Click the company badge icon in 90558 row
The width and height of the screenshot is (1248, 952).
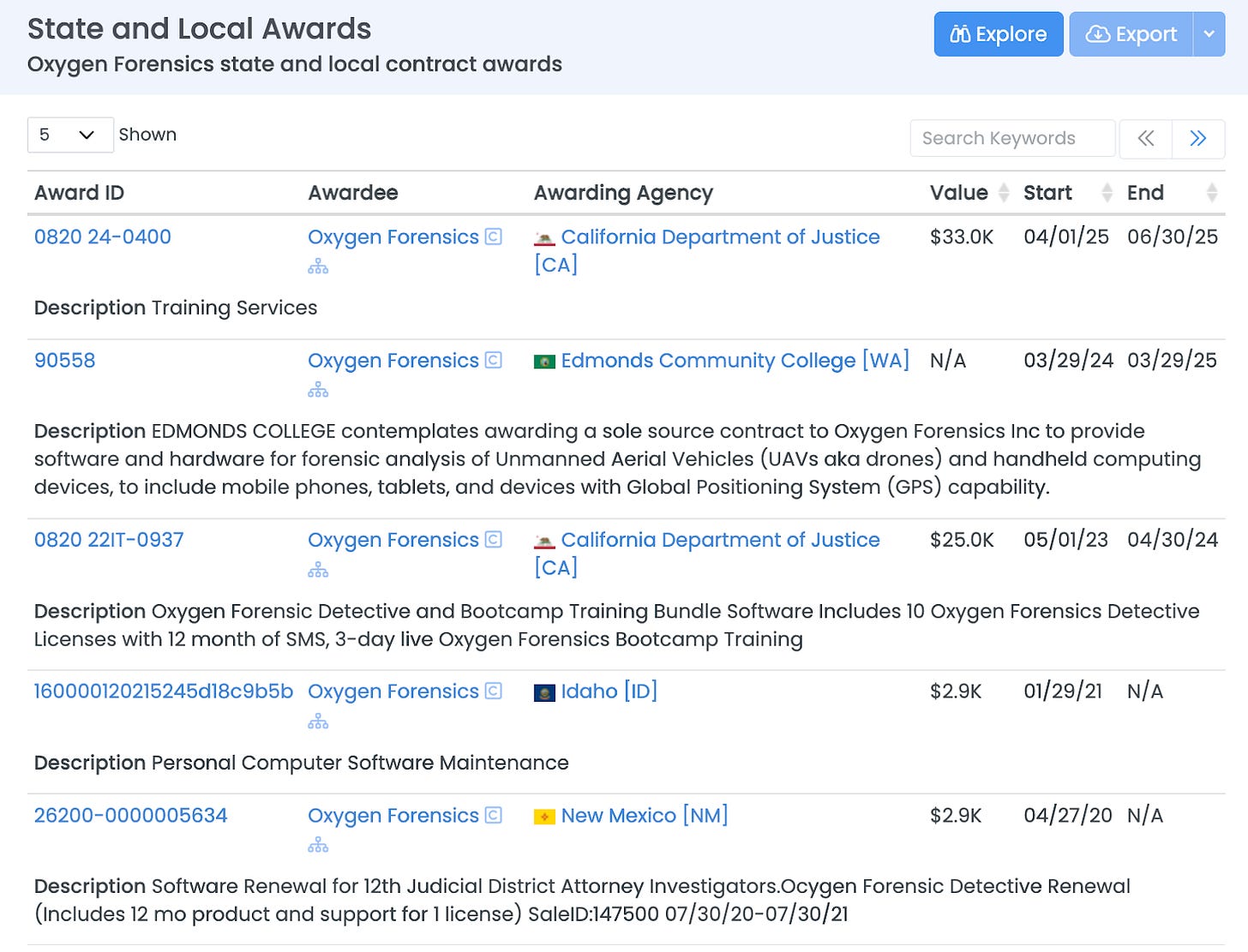tap(494, 360)
